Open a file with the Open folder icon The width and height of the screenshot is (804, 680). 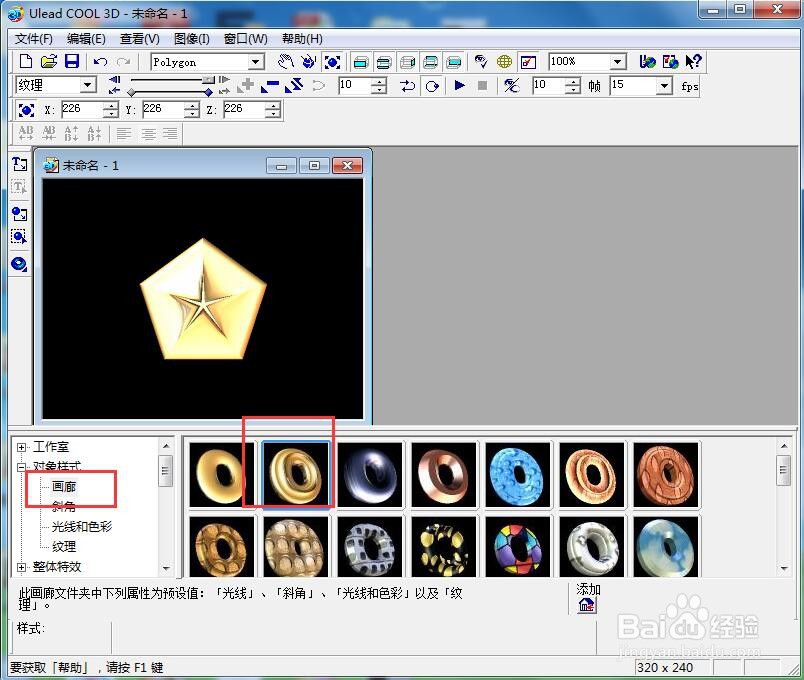[x=49, y=62]
